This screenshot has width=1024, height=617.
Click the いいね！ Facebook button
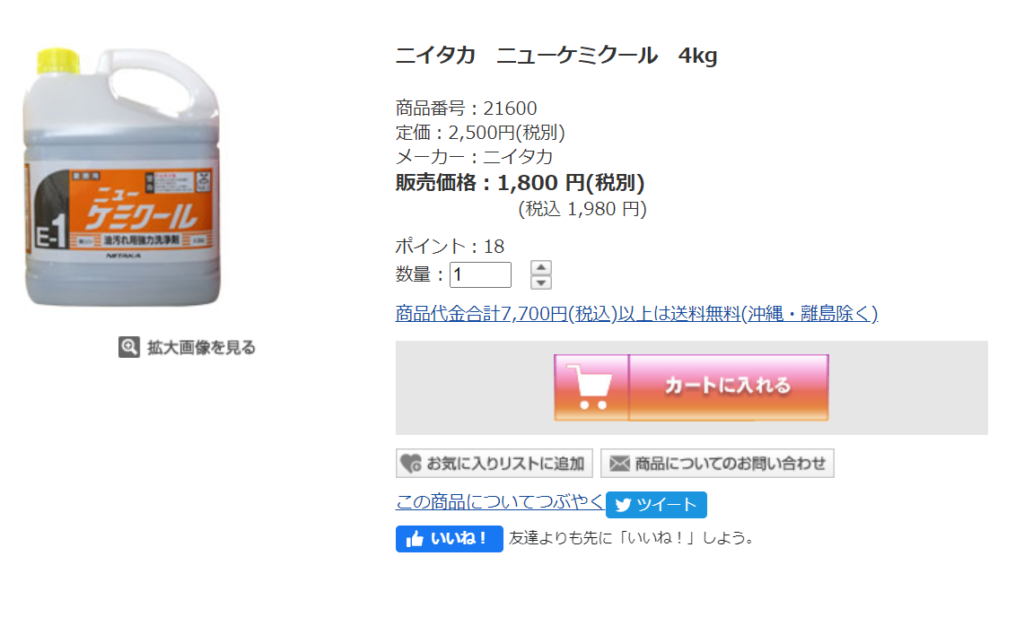tap(449, 539)
